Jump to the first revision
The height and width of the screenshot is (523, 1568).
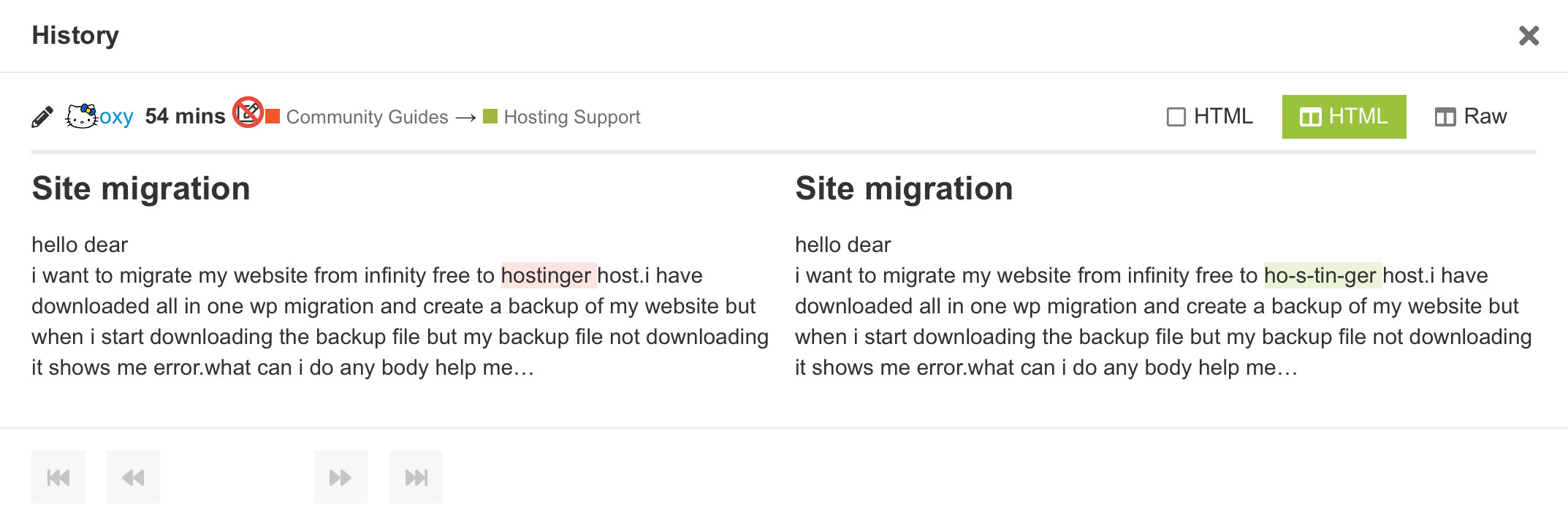pyautogui.click(x=58, y=478)
